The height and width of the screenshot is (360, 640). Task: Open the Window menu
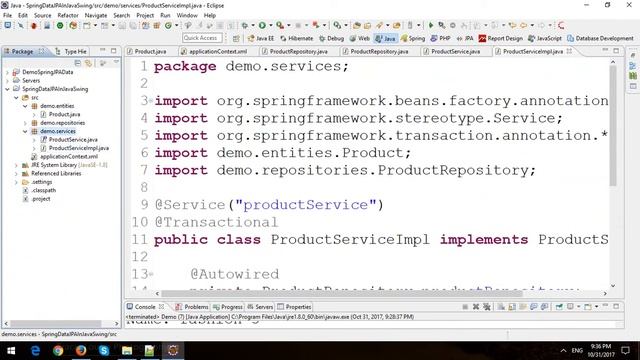click(187, 16)
